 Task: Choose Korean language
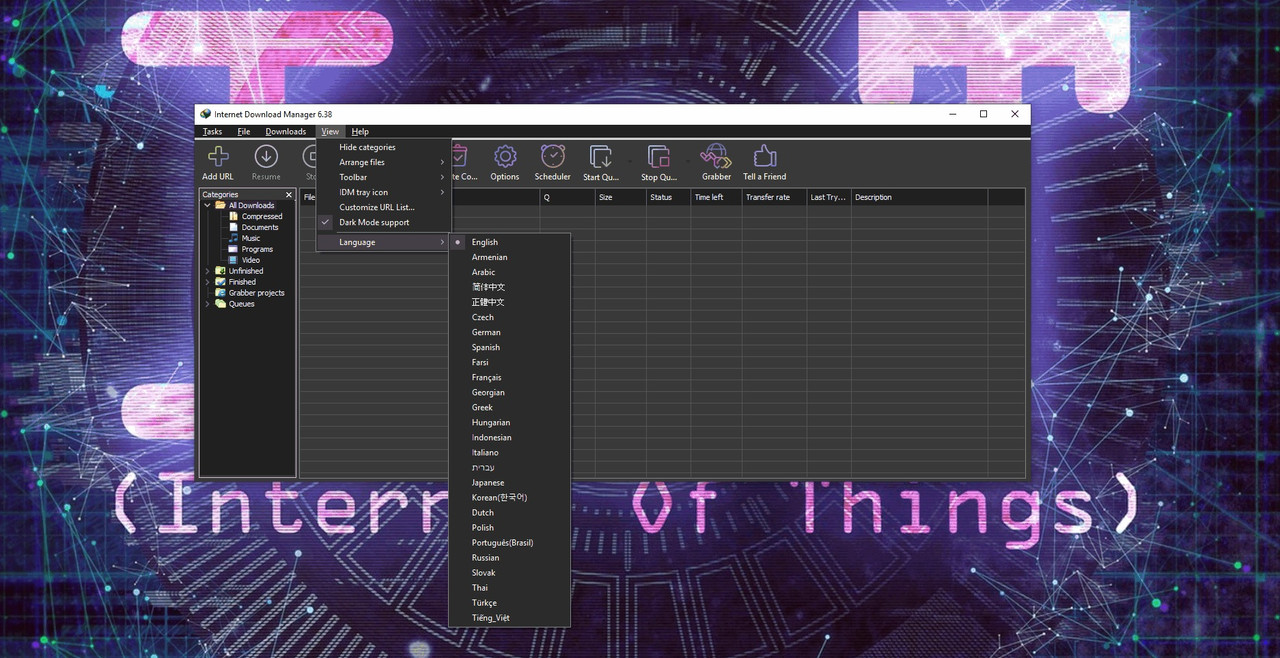pos(499,497)
